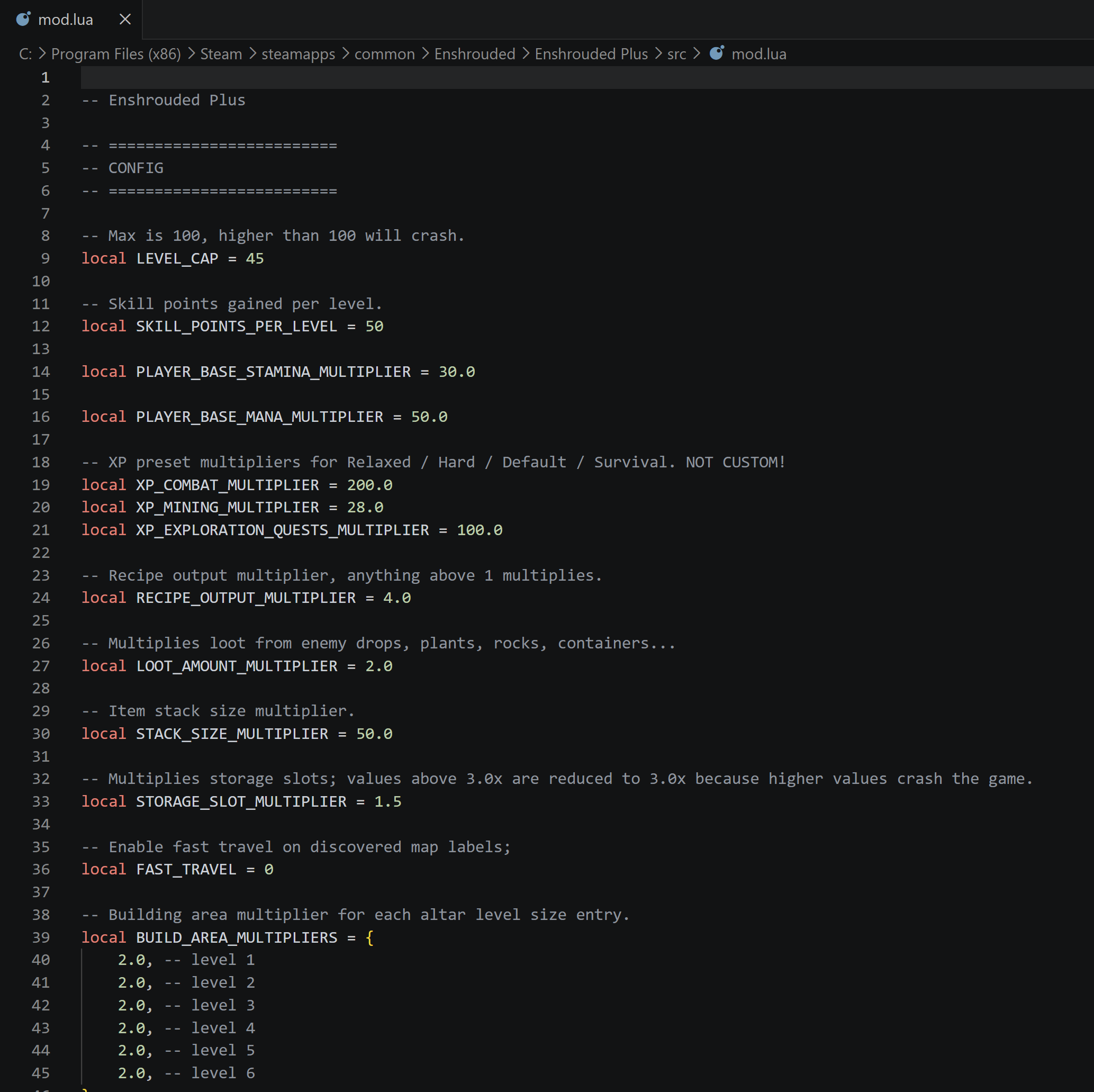The height and width of the screenshot is (1092, 1094).
Task: Click STACK_SIZE_MULTIPLIER variable
Action: click(x=232, y=735)
